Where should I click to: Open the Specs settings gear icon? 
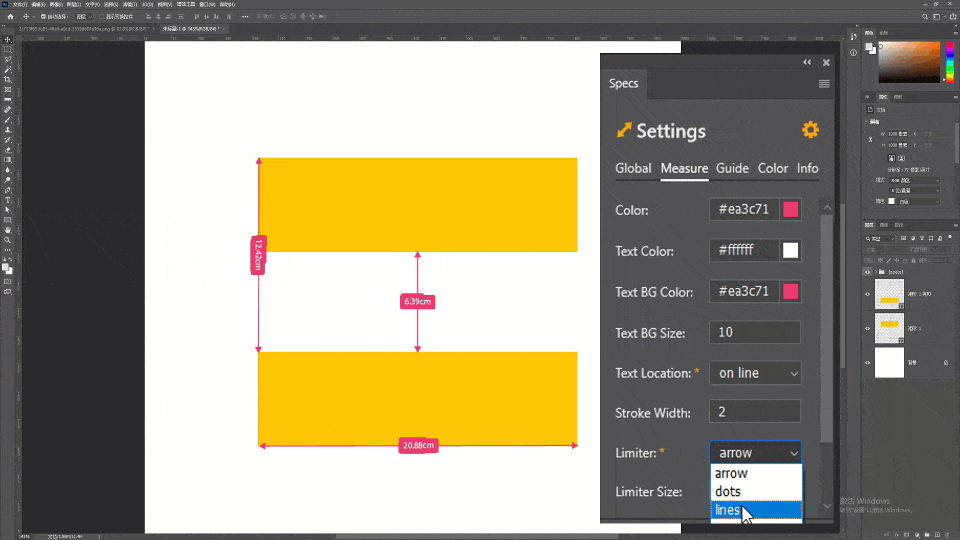pyautogui.click(x=810, y=130)
